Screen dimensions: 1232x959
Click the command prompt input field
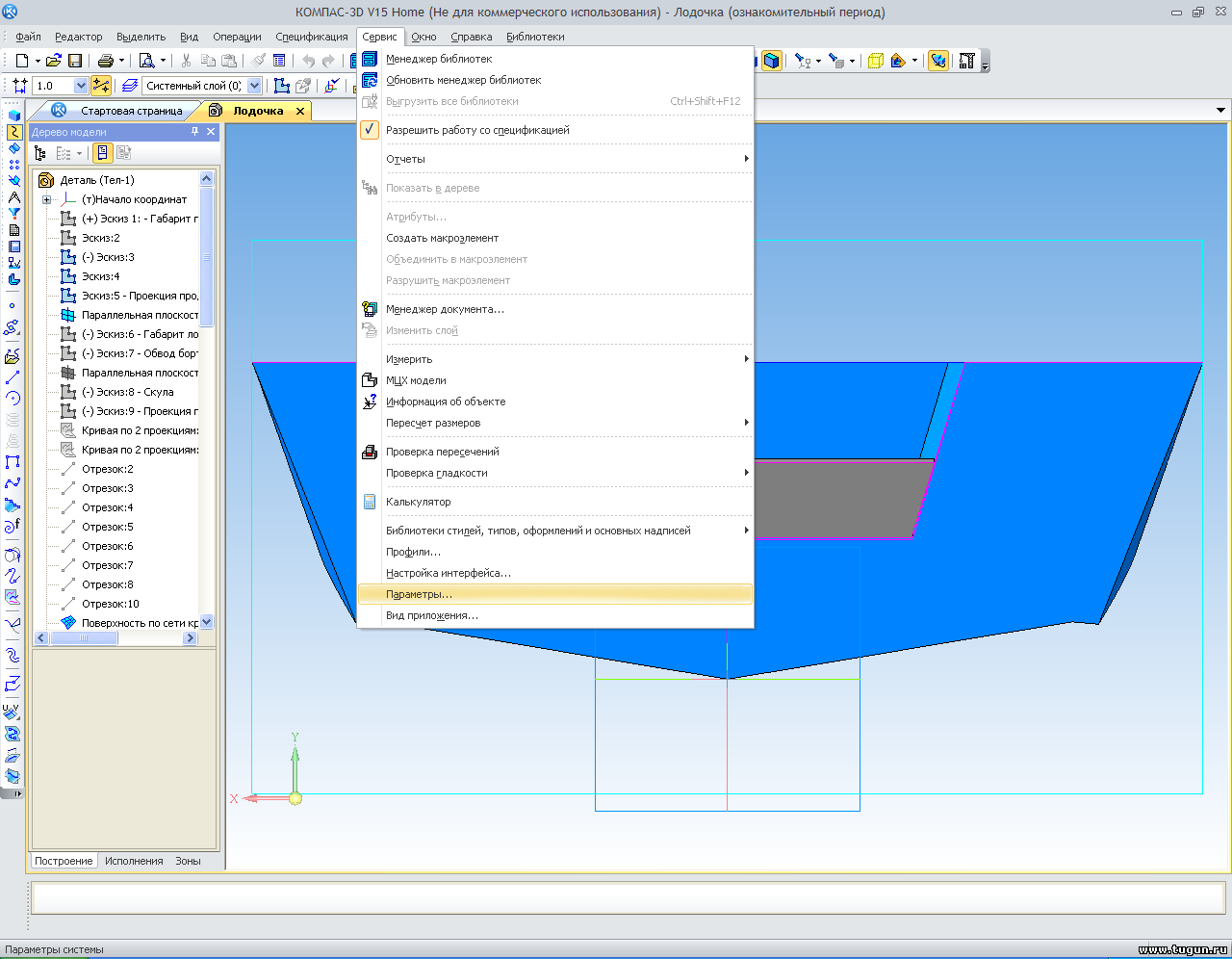(x=628, y=897)
